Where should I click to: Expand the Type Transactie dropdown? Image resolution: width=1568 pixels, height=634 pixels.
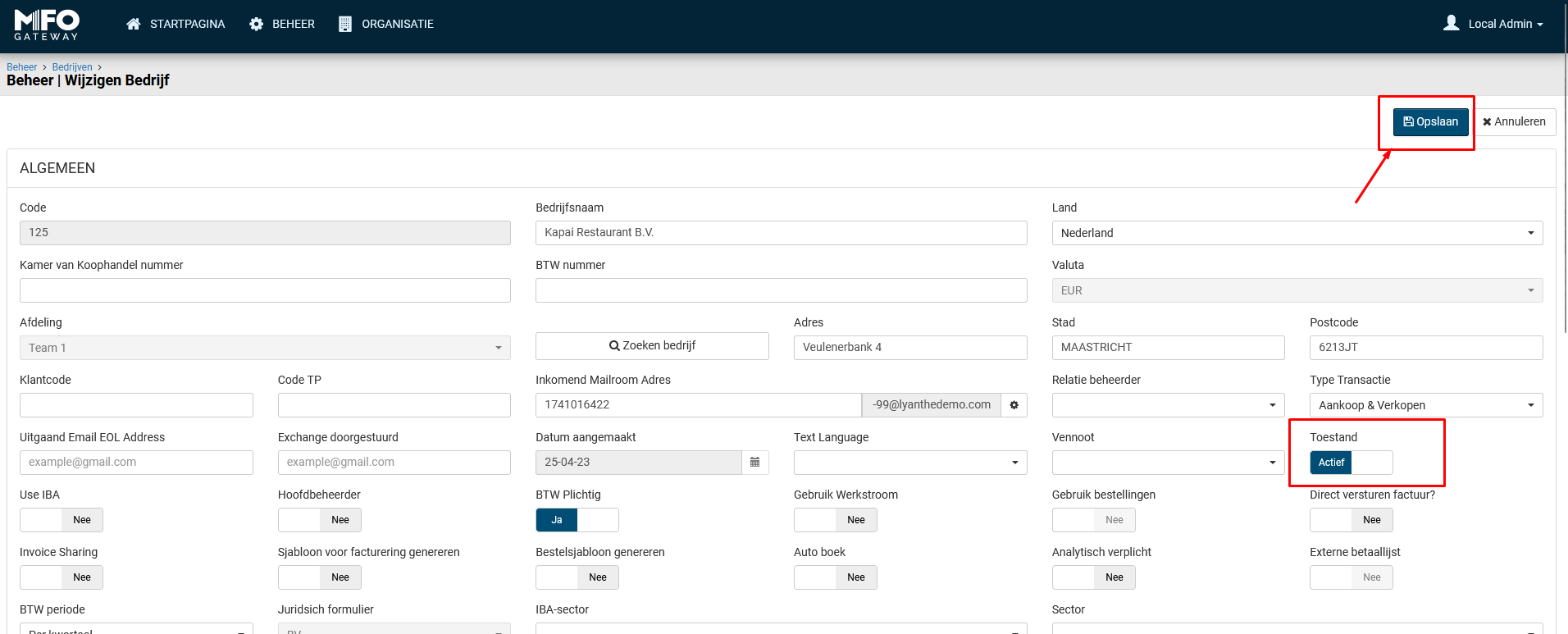(x=1425, y=405)
